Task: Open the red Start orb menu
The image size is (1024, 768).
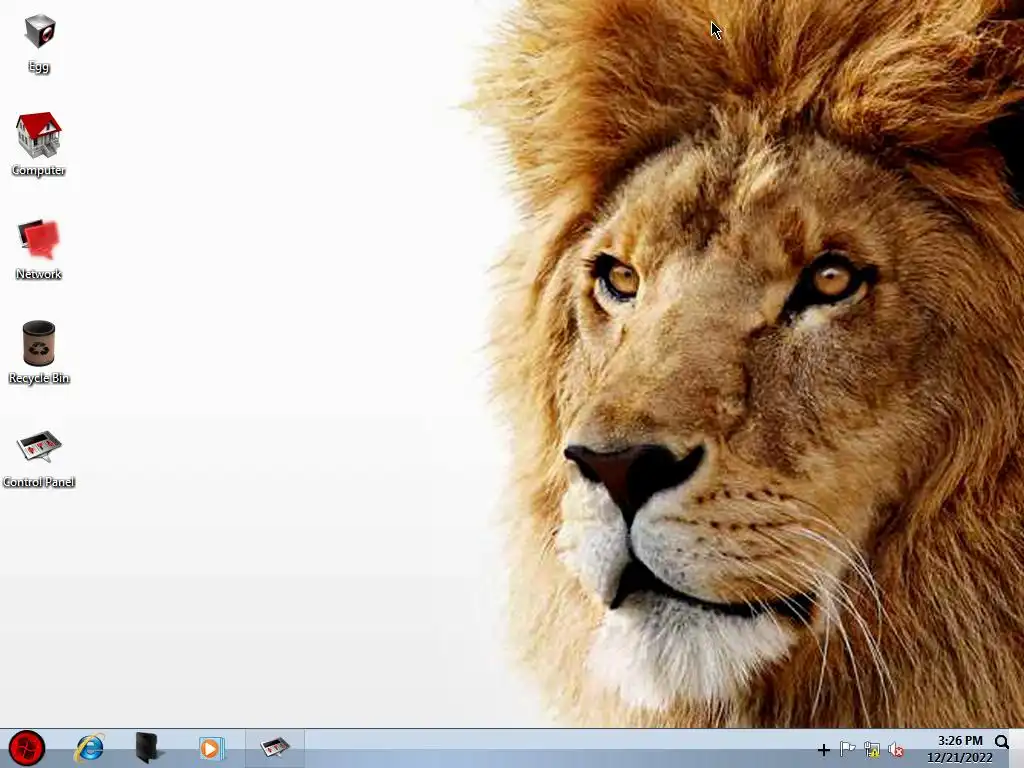Action: [x=27, y=748]
